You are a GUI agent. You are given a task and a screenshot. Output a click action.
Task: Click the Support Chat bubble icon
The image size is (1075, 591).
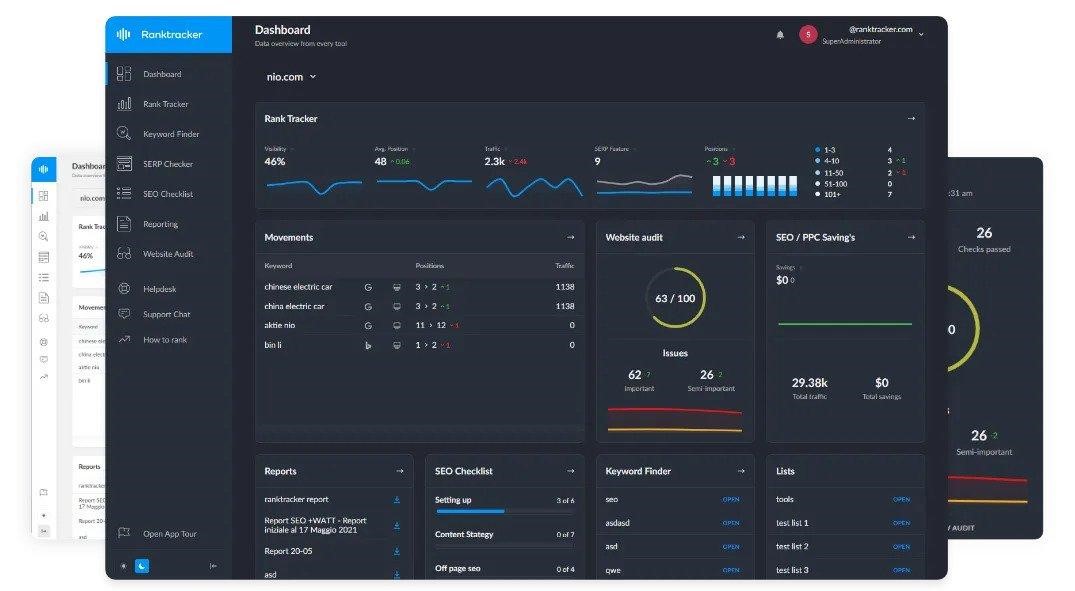[124, 314]
